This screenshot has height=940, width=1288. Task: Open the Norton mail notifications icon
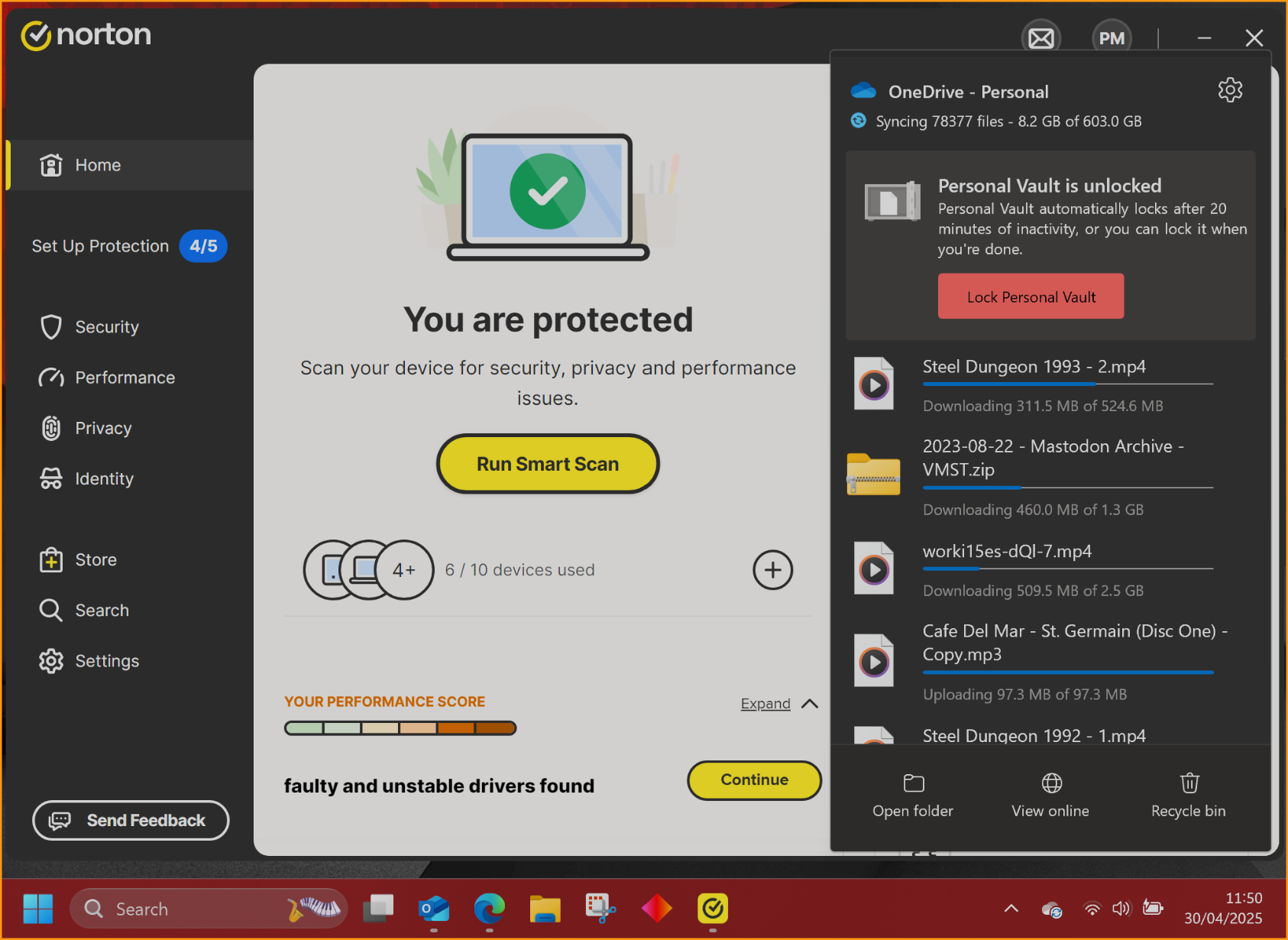point(1041,37)
